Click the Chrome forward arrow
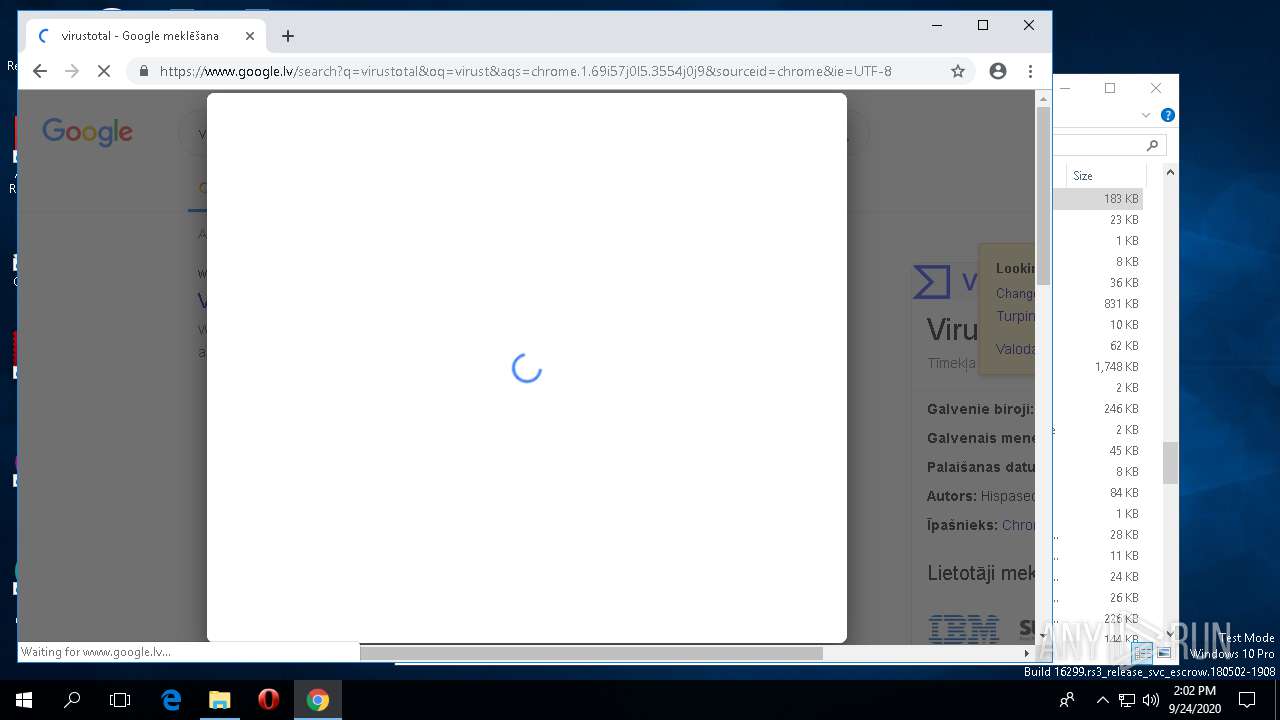The height and width of the screenshot is (720, 1280). tap(72, 71)
